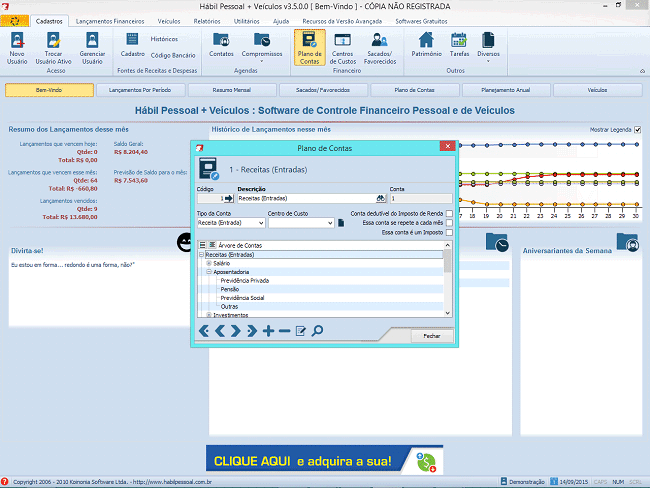The height and width of the screenshot is (488, 650).
Task: Check Conta dedutível do Imposto de Renda
Action: point(449,214)
